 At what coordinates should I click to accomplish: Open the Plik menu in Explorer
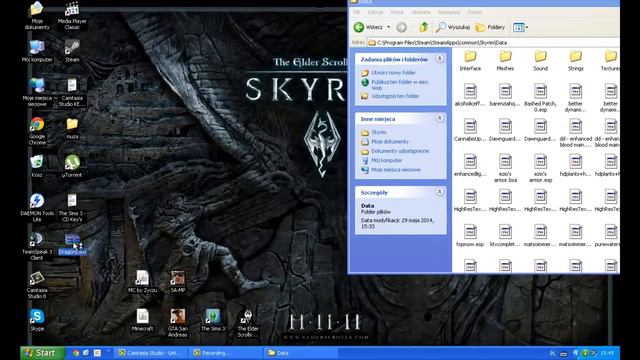[357, 12]
